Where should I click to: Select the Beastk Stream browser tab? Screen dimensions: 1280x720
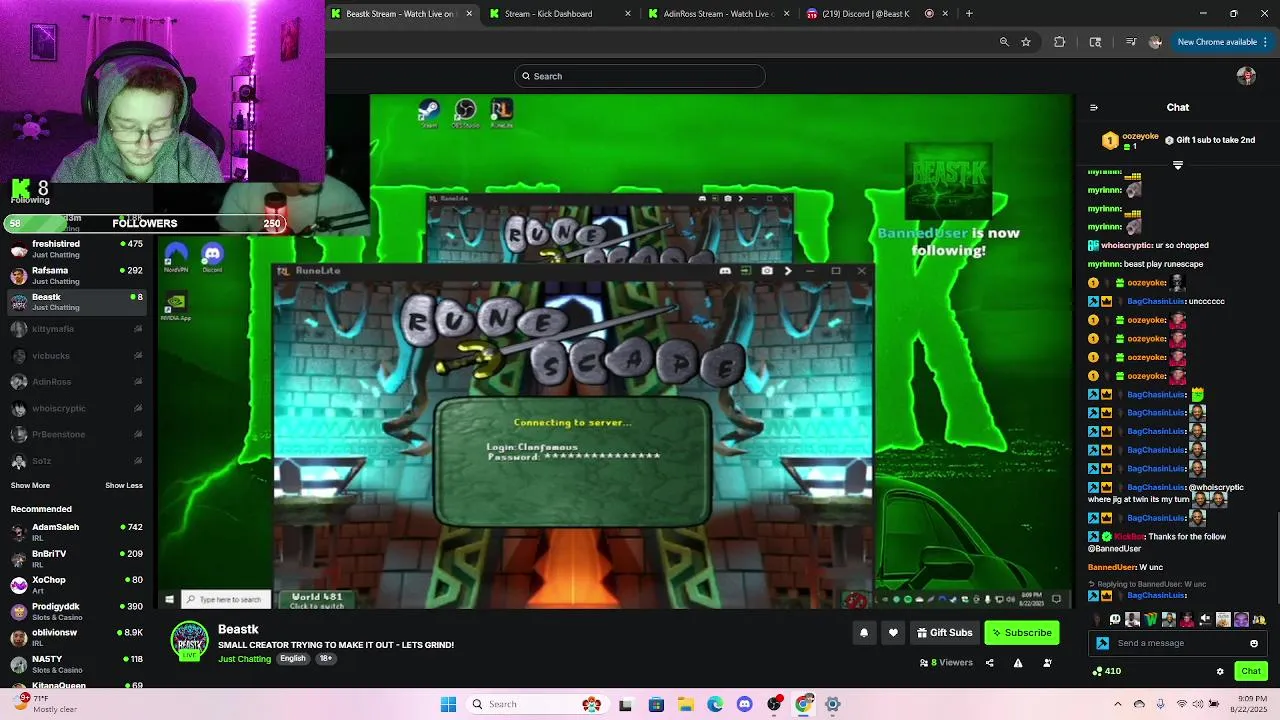point(403,13)
